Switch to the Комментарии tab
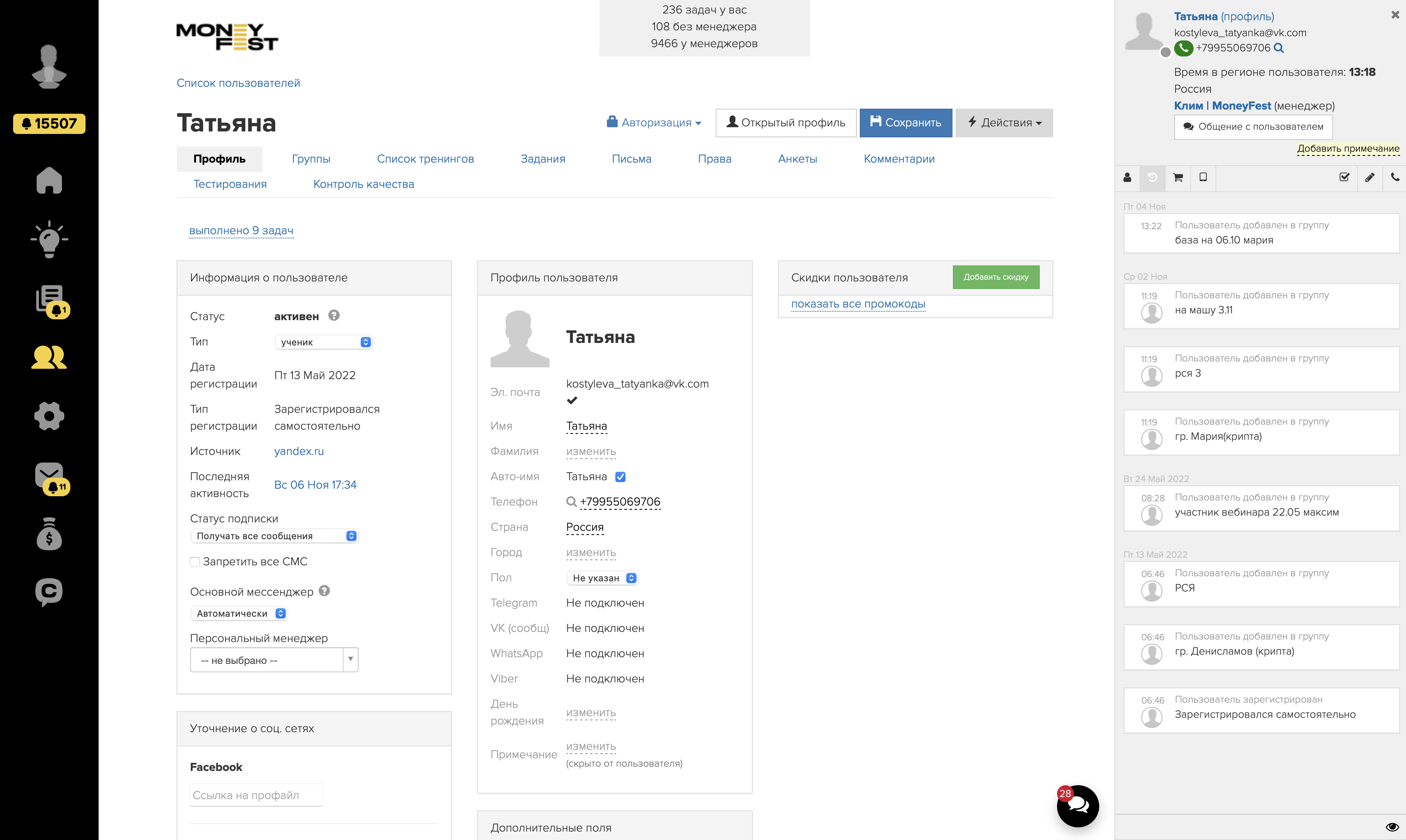Image resolution: width=1406 pixels, height=840 pixels. [899, 159]
